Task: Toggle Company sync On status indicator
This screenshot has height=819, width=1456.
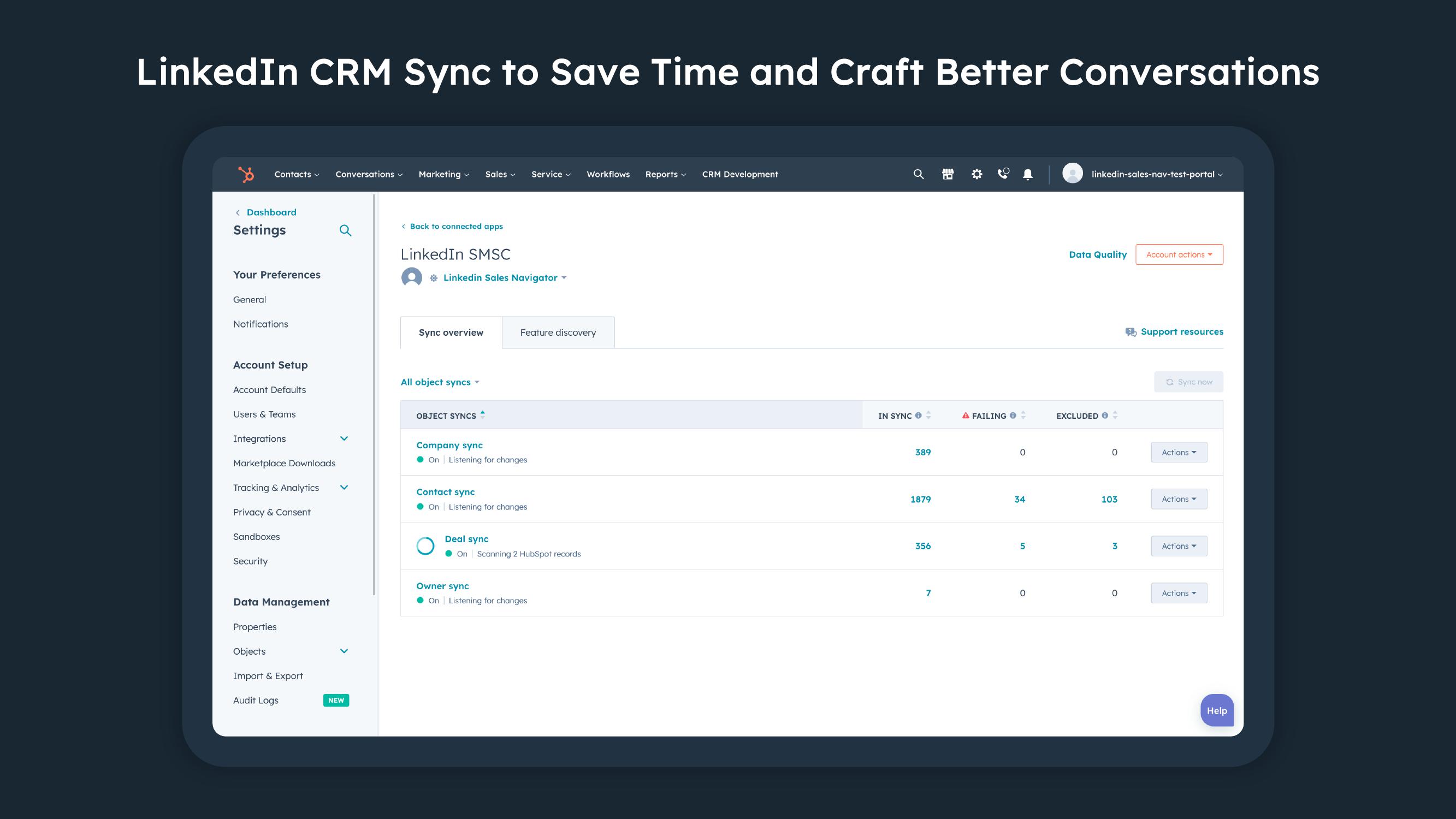Action: coord(419,459)
